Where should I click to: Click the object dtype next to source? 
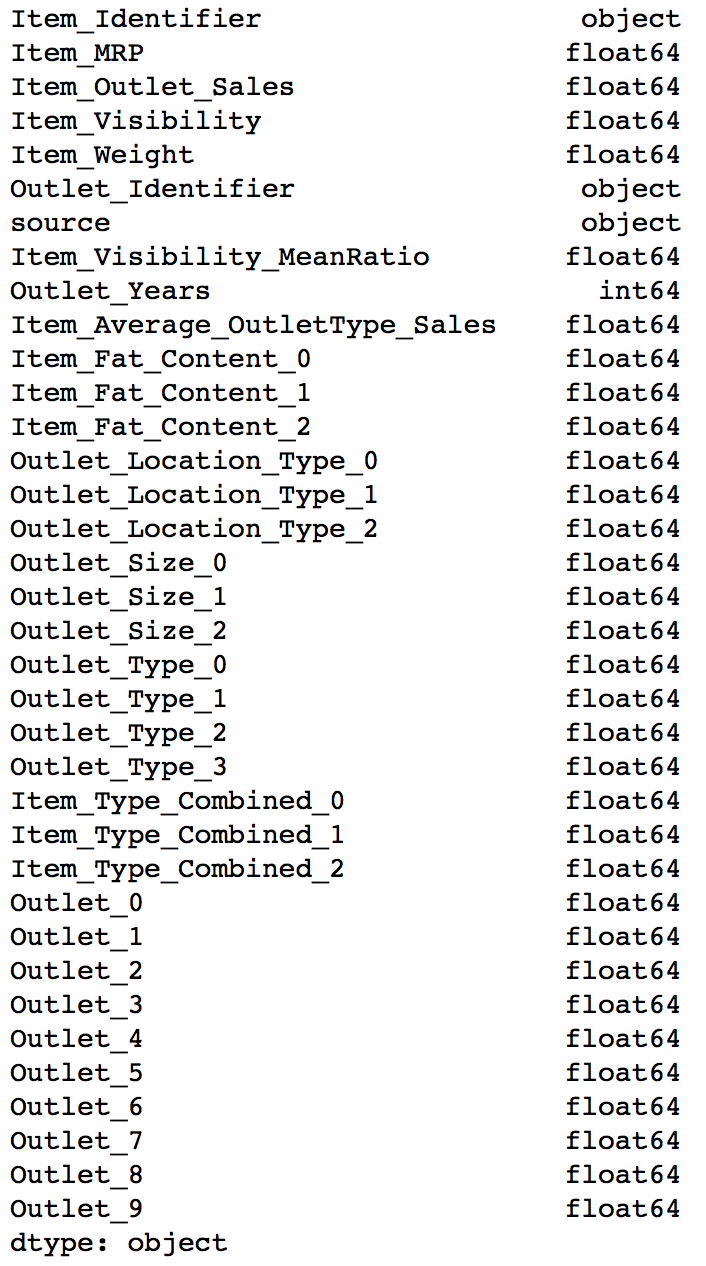coord(630,223)
